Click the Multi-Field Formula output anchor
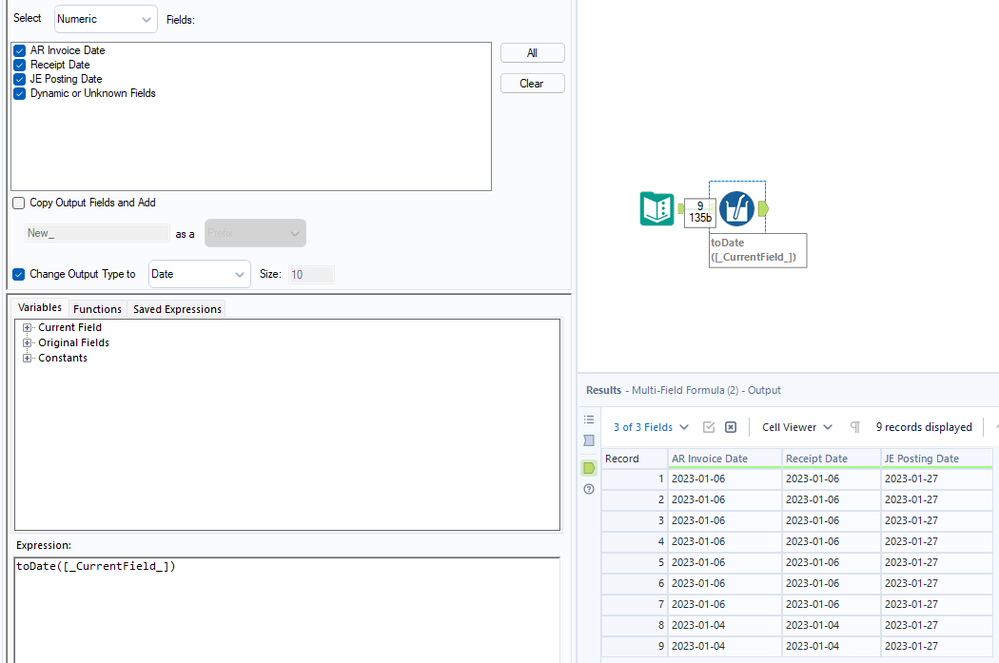The image size is (999, 663). [x=763, y=209]
